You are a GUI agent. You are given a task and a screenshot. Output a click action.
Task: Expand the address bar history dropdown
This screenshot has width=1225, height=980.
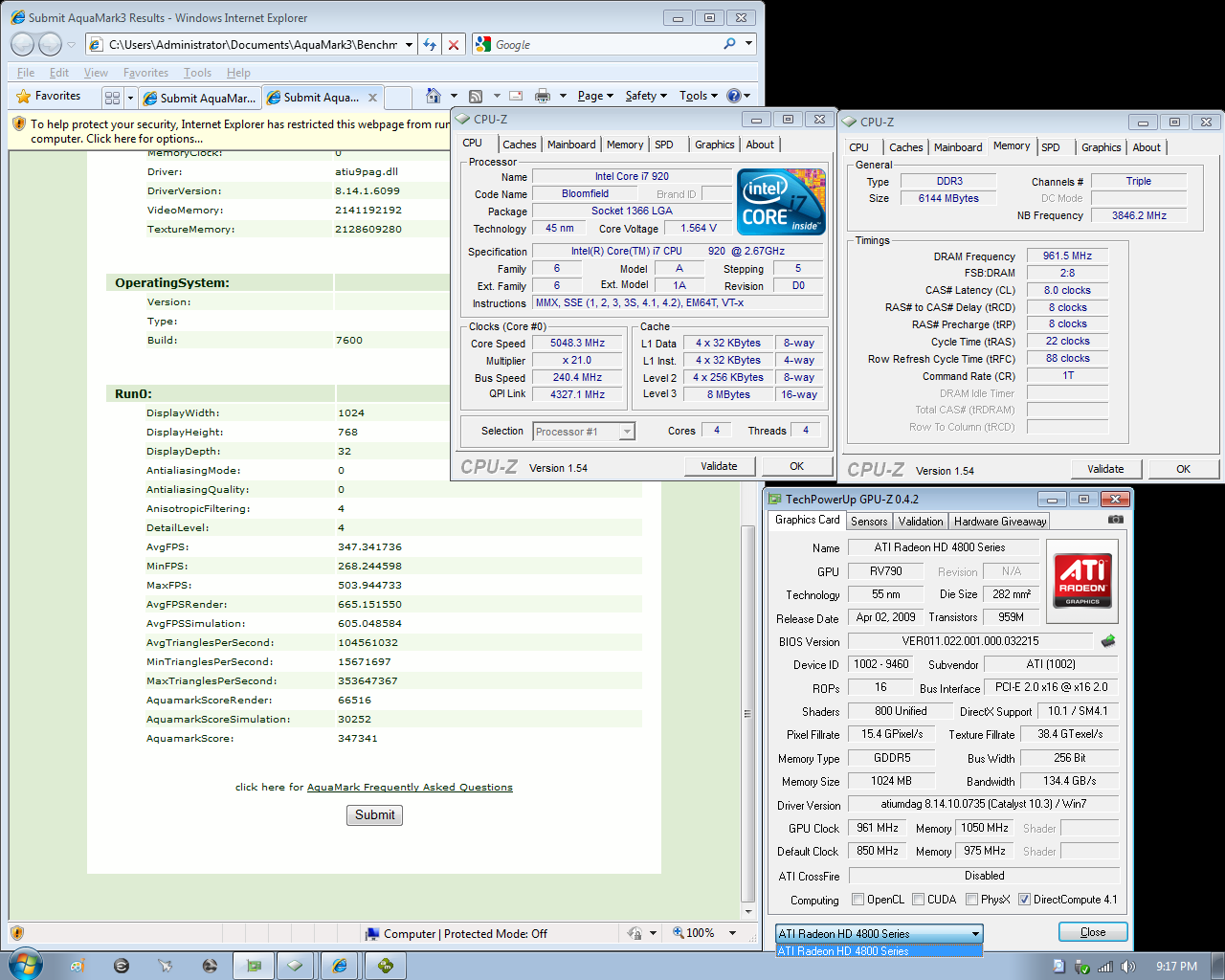click(409, 44)
